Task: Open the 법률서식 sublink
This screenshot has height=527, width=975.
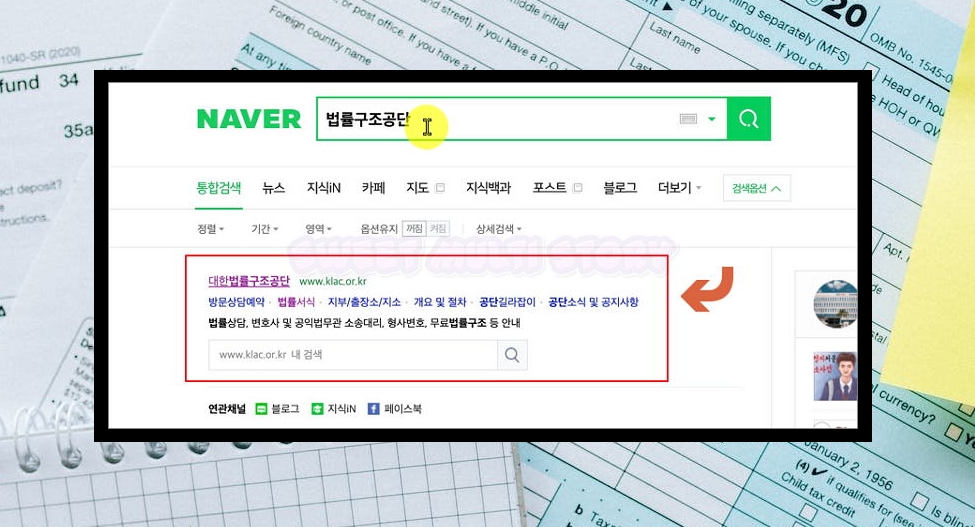Action: point(296,302)
